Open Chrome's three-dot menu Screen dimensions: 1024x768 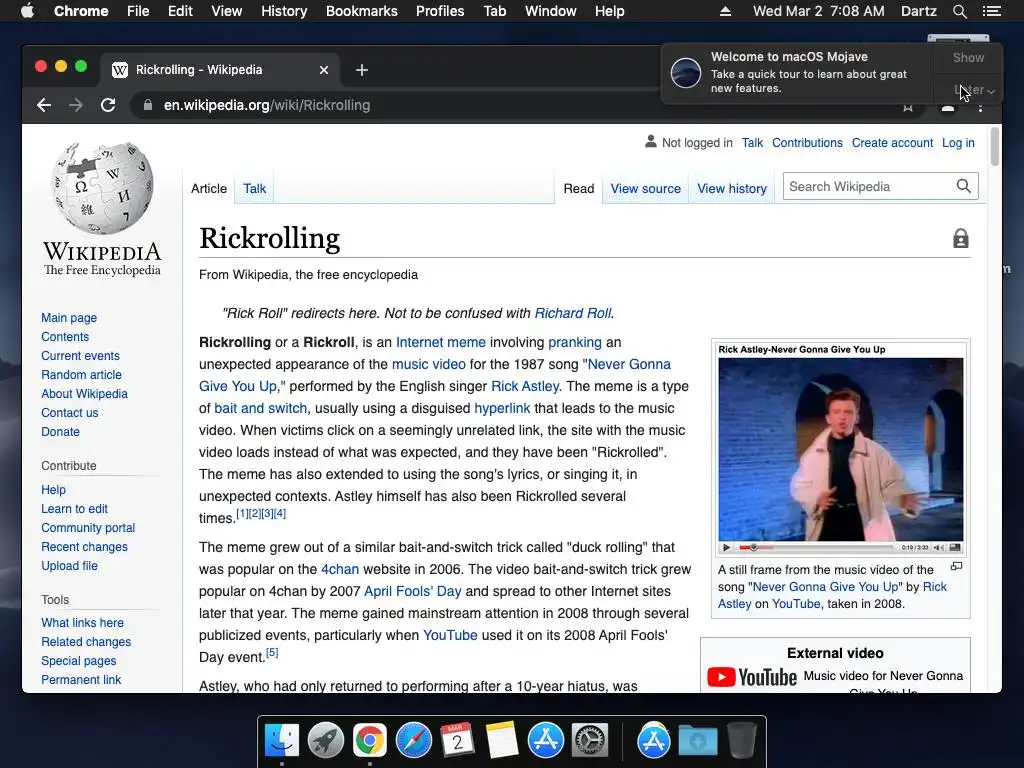point(980,108)
